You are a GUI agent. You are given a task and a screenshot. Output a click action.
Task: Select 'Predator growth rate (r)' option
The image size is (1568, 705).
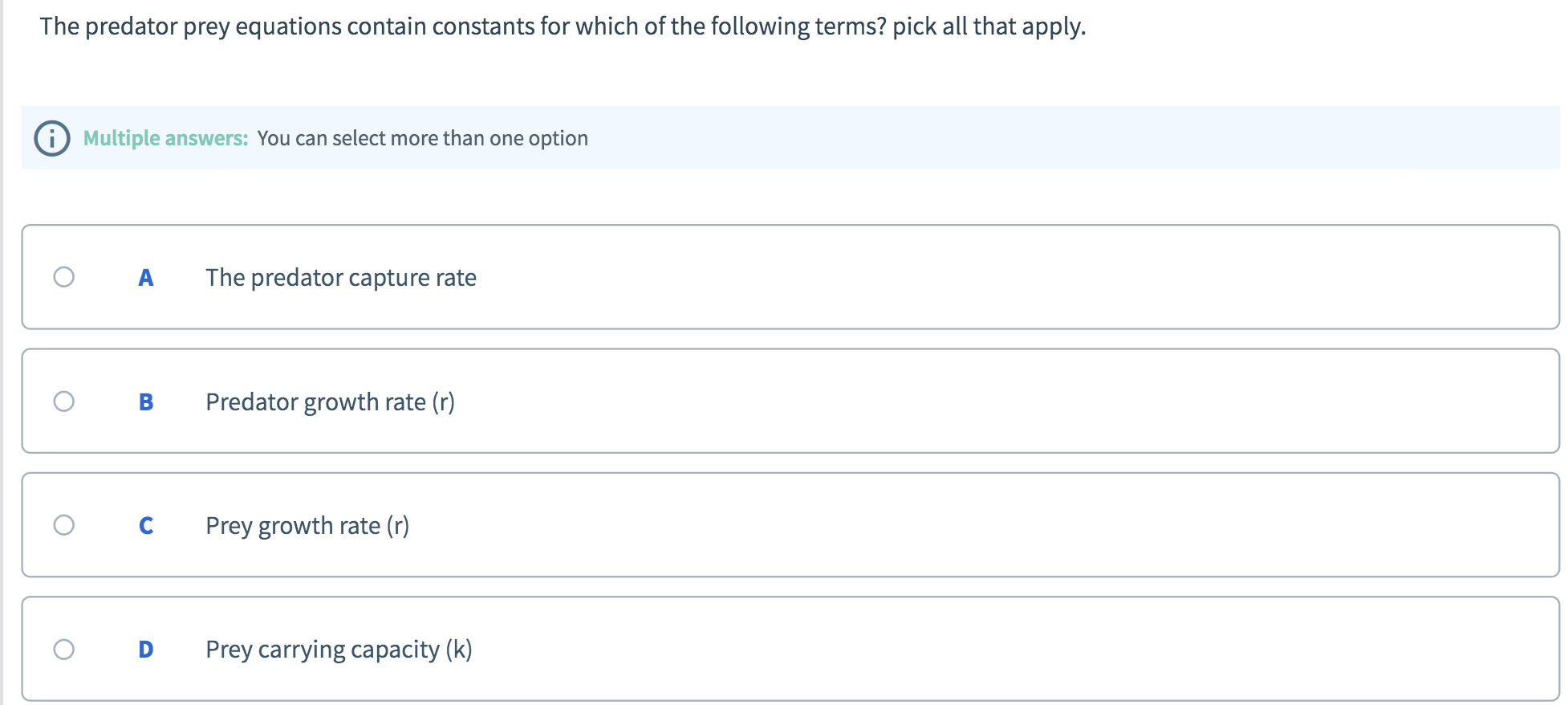pyautogui.click(x=330, y=402)
